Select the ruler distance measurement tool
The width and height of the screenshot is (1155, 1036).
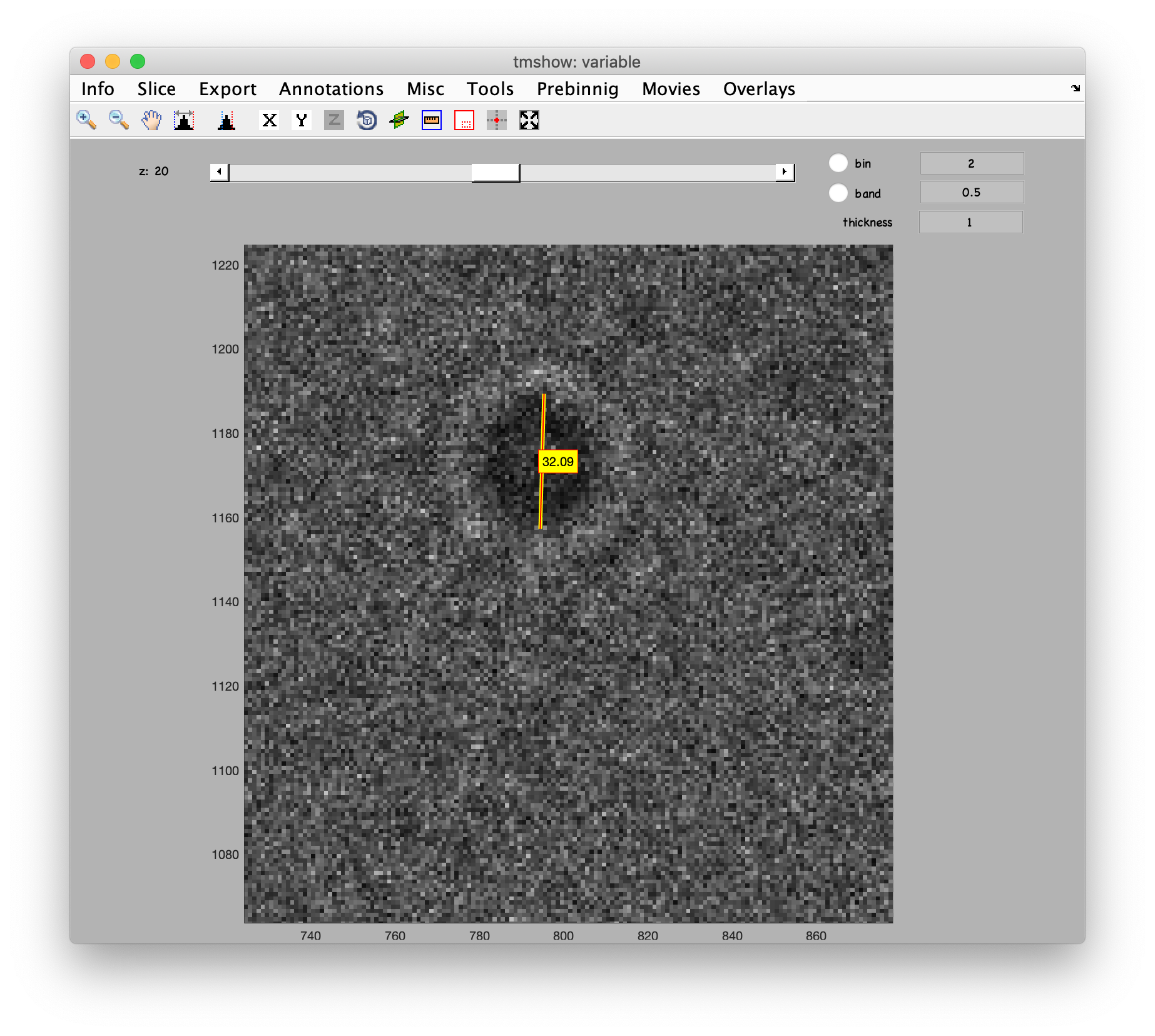click(x=432, y=120)
